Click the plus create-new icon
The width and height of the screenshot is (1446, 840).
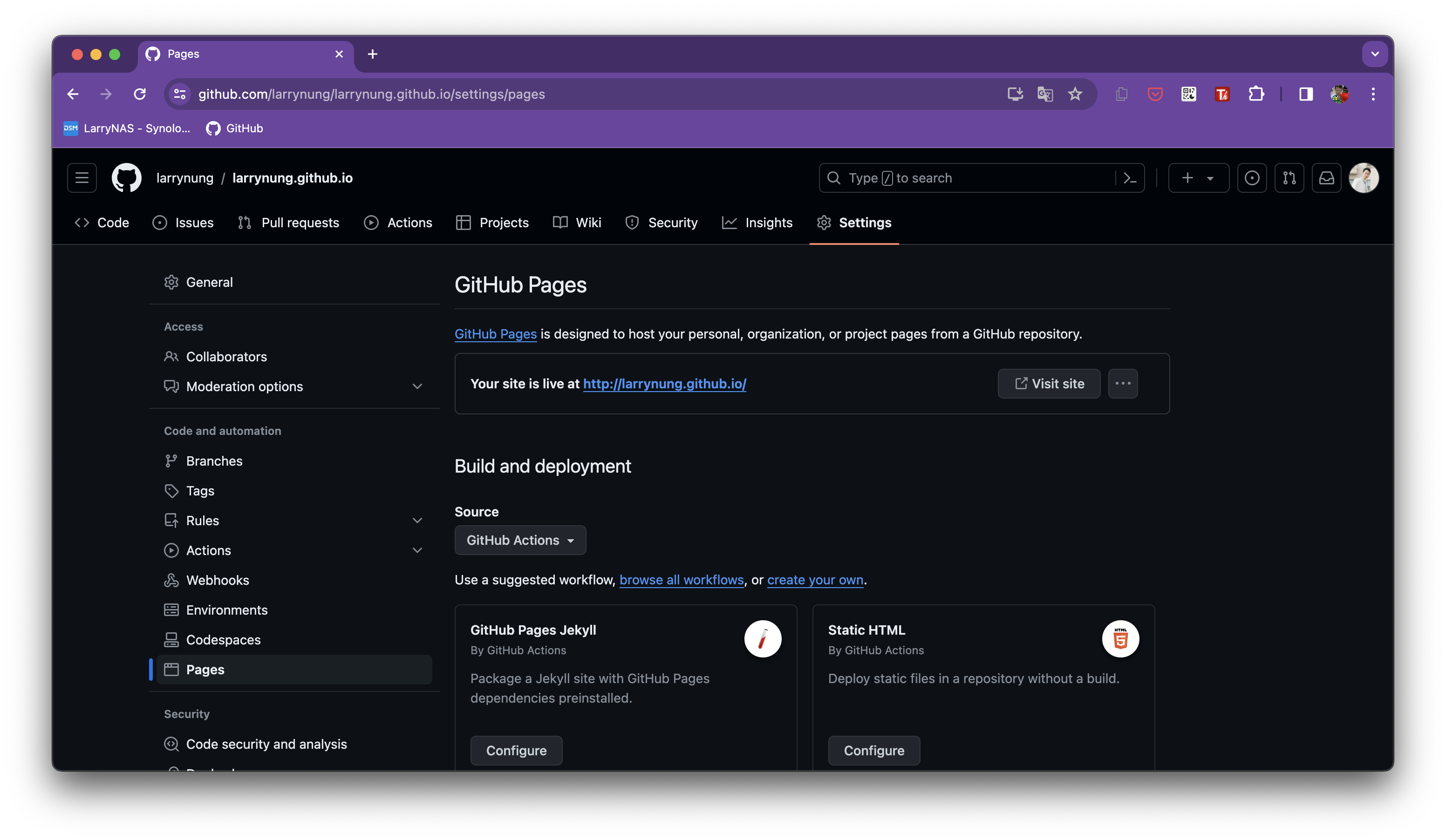click(1187, 178)
